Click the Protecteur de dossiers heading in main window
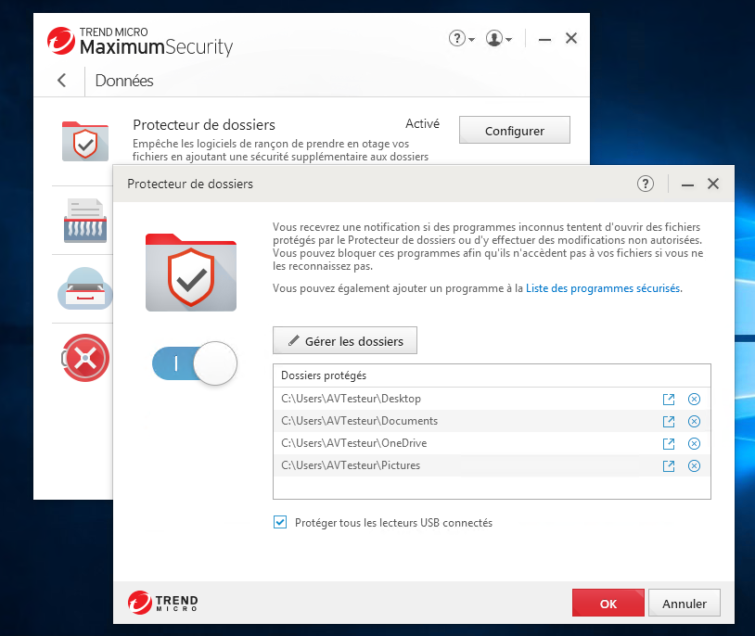The width and height of the screenshot is (755, 636). (x=204, y=125)
